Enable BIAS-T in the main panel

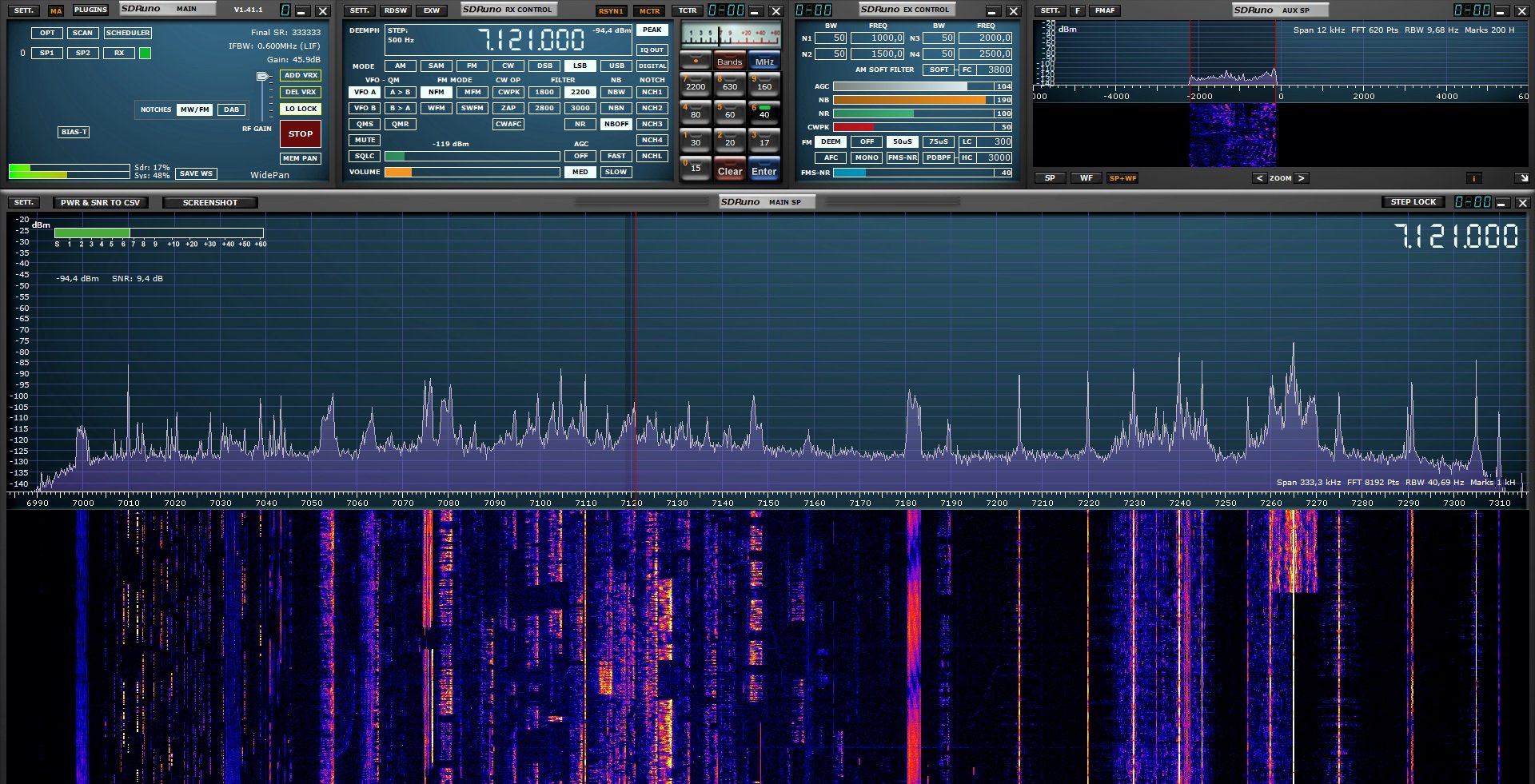tap(74, 132)
